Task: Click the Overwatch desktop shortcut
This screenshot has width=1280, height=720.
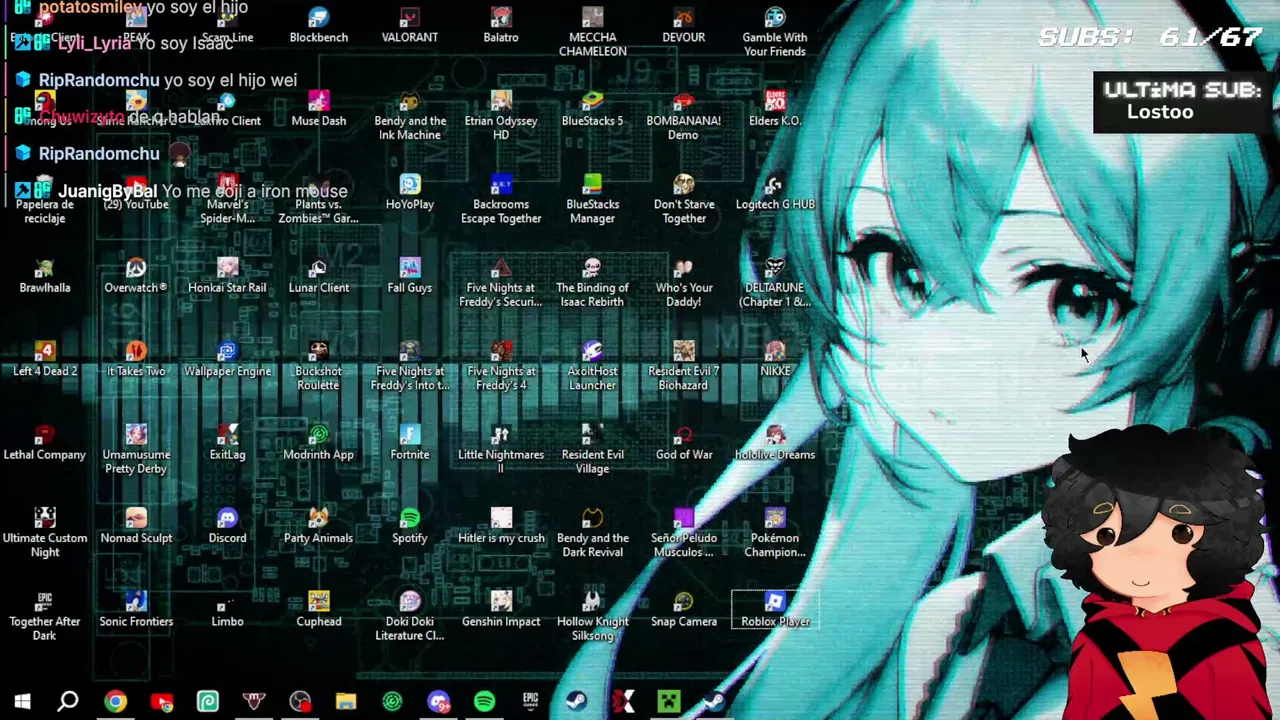Action: pos(136,277)
